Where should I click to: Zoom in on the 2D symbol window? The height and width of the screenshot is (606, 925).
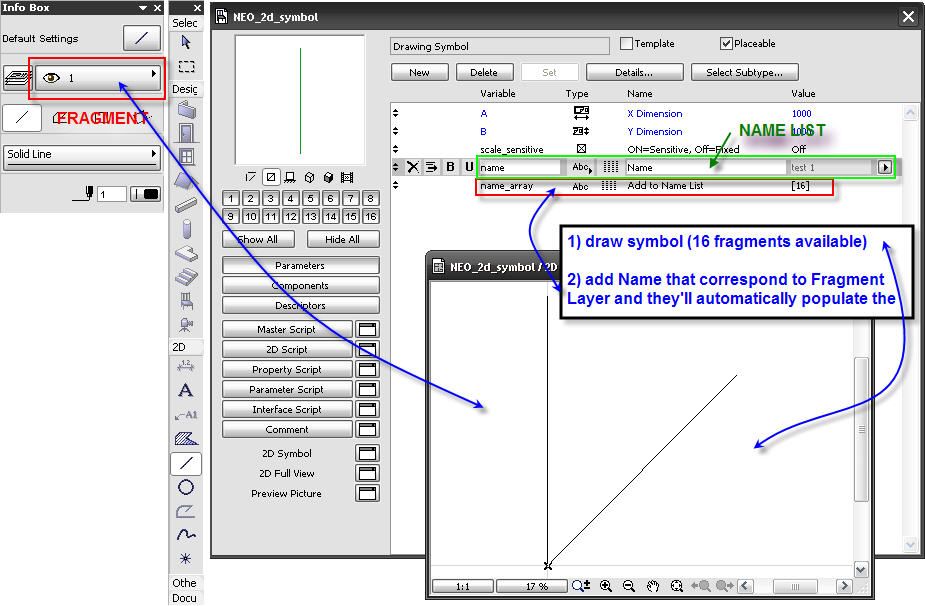pos(605,585)
